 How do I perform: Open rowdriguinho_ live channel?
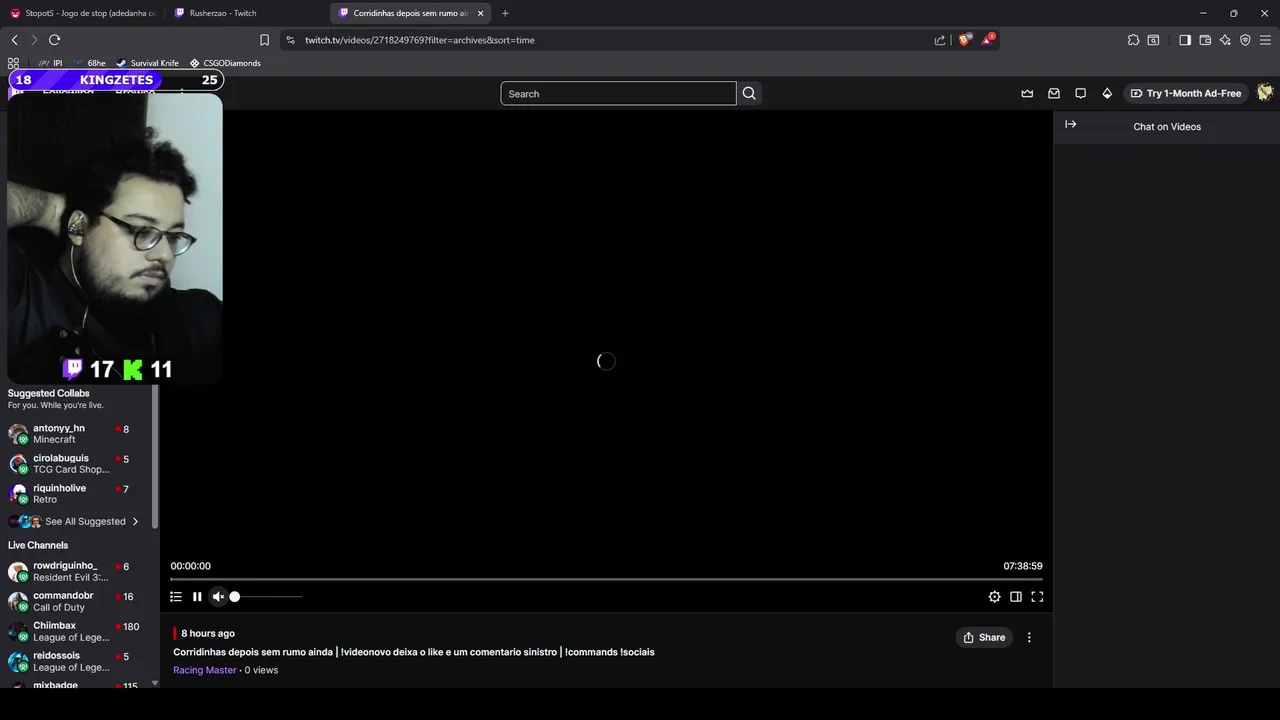79,572
